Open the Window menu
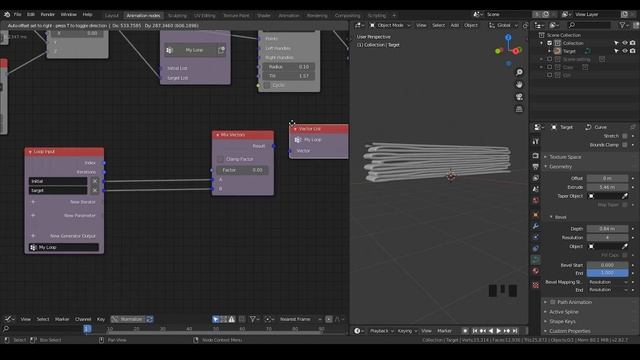 tap(68, 14)
